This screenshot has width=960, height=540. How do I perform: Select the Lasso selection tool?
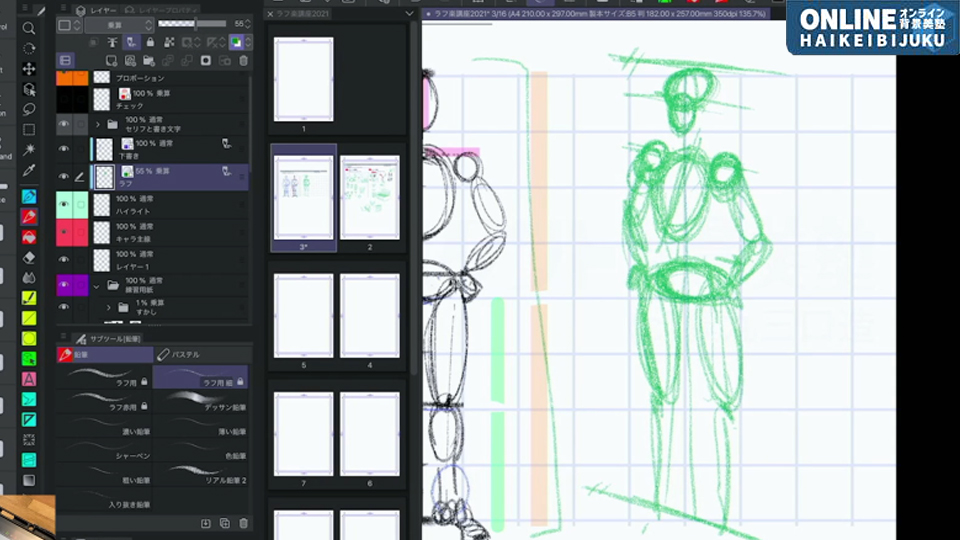[x=29, y=110]
